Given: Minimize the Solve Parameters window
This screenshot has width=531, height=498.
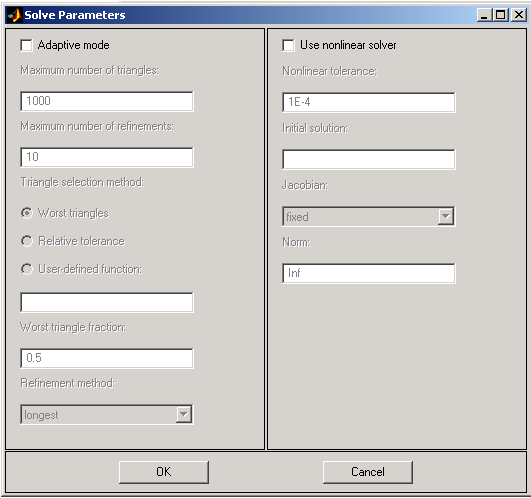Looking at the screenshot, I should click(484, 15).
